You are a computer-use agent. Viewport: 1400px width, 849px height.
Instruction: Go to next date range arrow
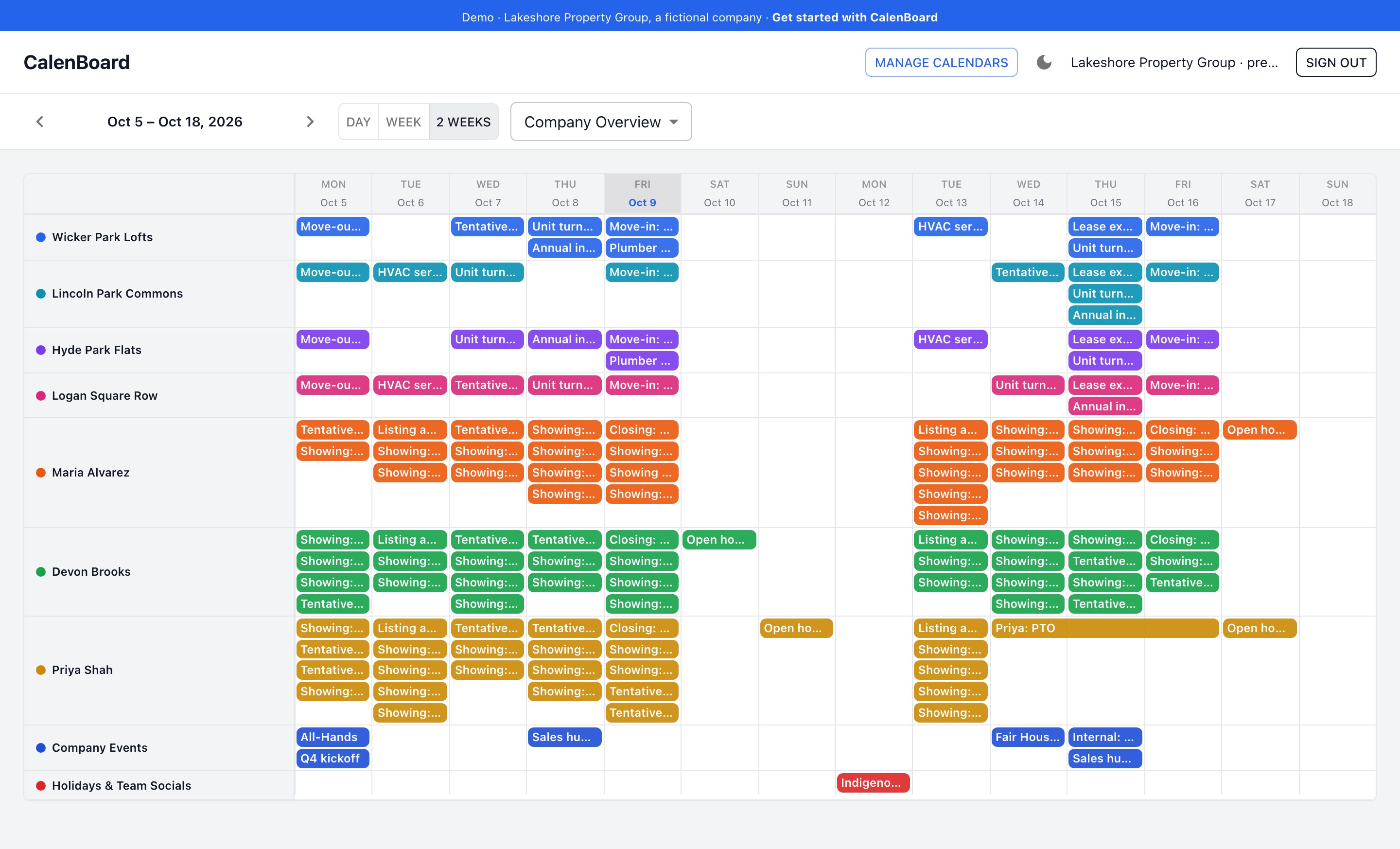pyautogui.click(x=310, y=122)
